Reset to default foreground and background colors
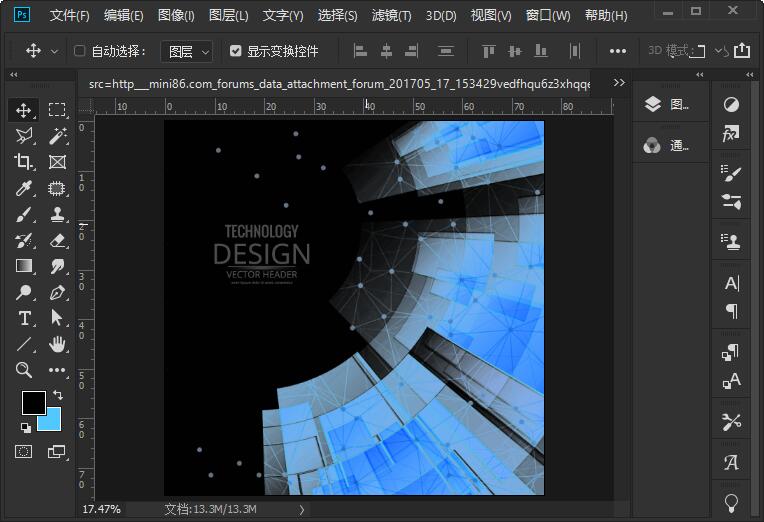Viewport: 764px width, 522px height. click(25, 428)
